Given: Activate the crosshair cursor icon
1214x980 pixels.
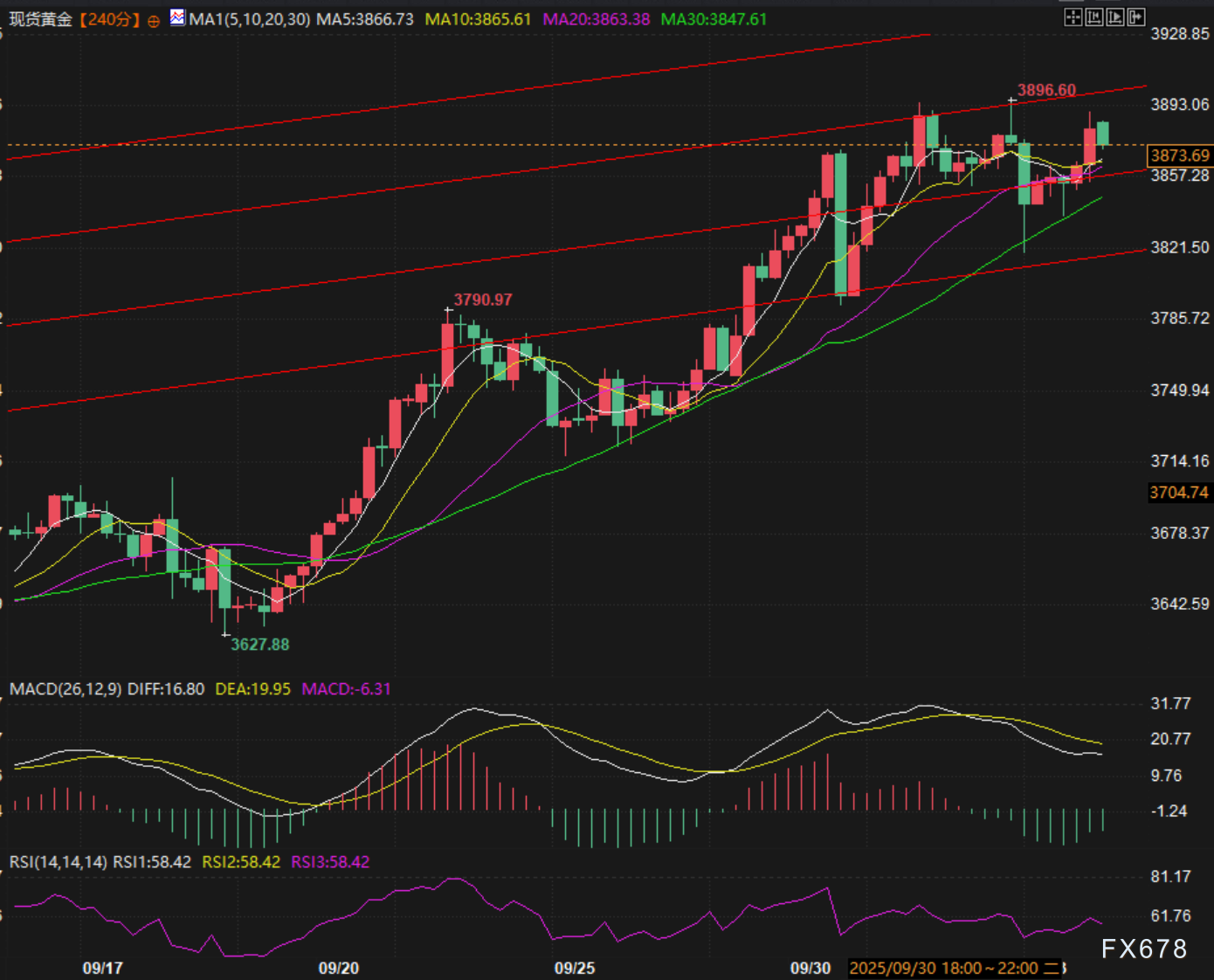Looking at the screenshot, I should [x=1073, y=17].
